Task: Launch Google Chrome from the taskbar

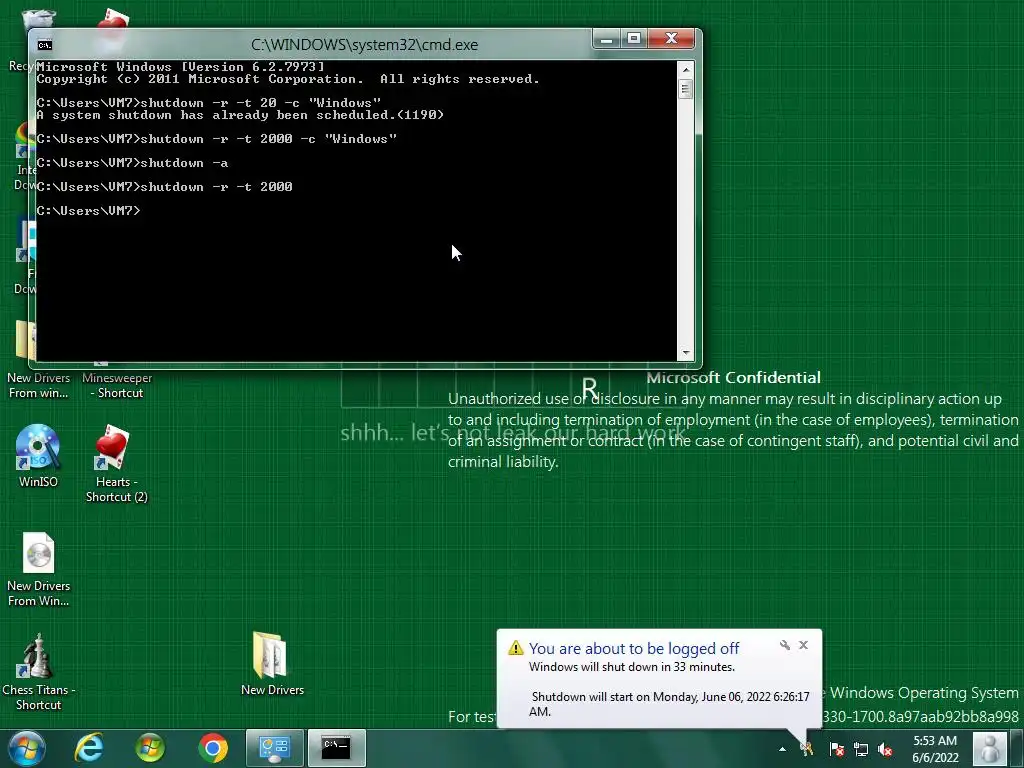Action: coord(213,748)
